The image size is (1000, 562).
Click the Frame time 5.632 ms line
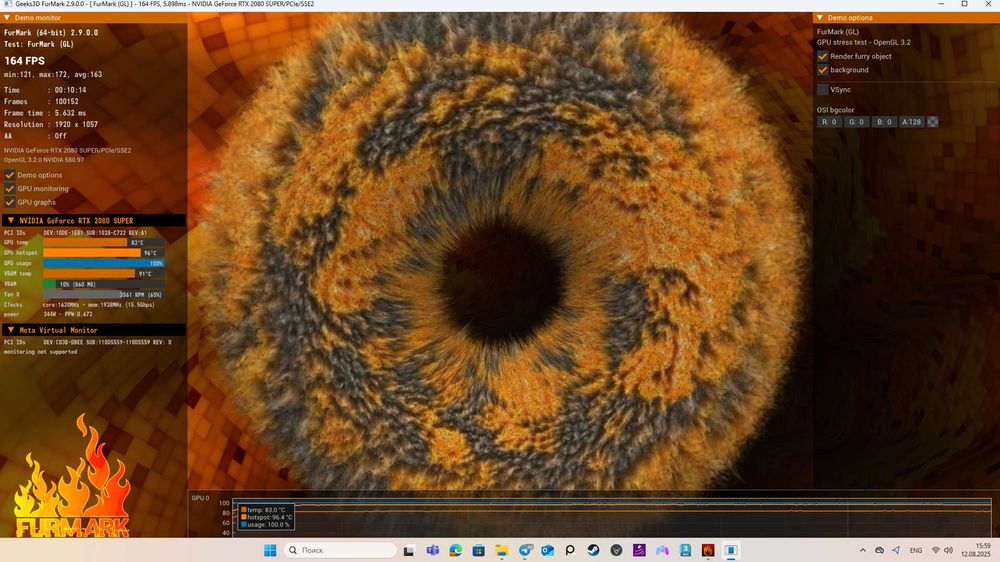45,113
